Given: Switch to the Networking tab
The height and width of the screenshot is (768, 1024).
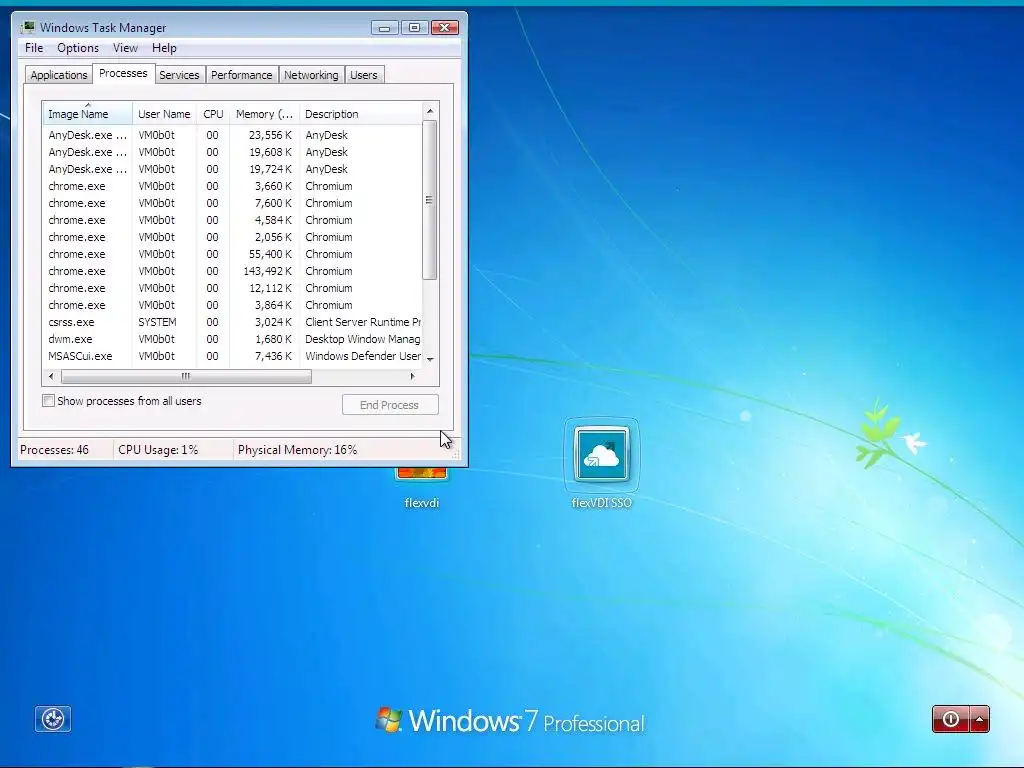Looking at the screenshot, I should coord(311,75).
